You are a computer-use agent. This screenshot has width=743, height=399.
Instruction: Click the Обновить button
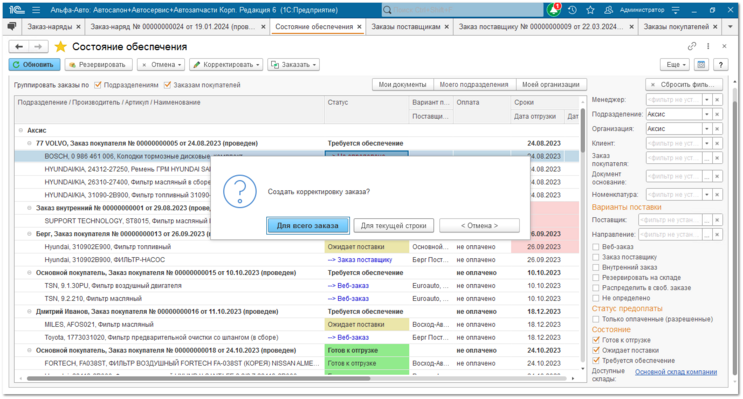coord(35,64)
